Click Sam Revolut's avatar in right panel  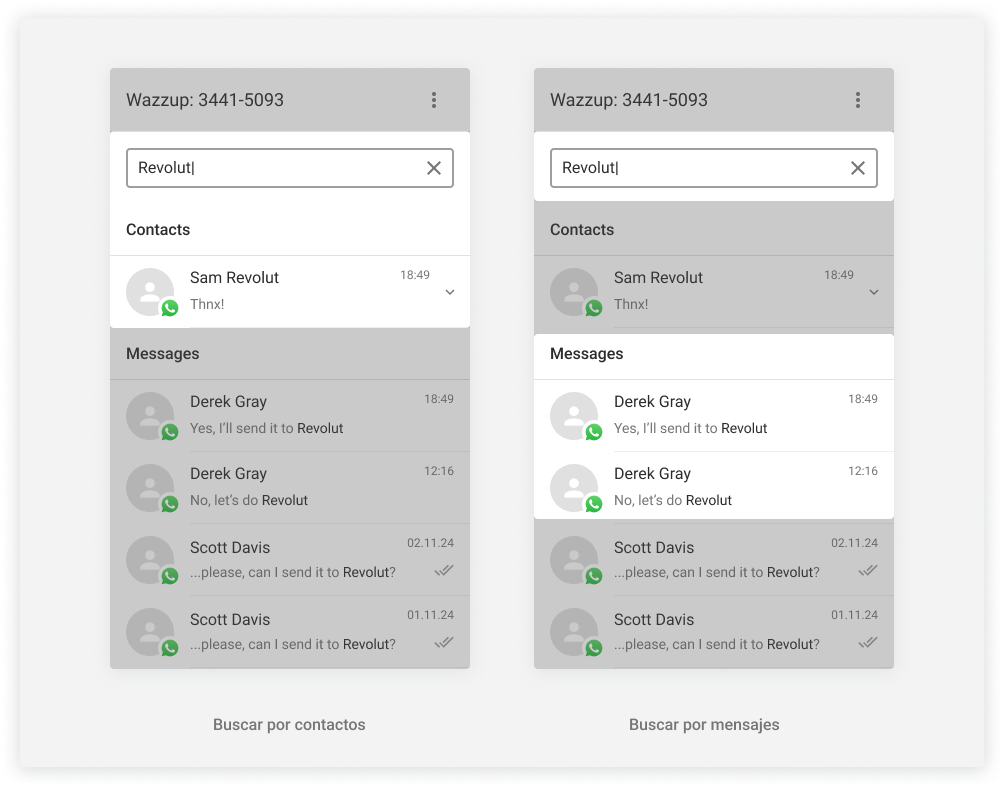pyautogui.click(x=574, y=292)
